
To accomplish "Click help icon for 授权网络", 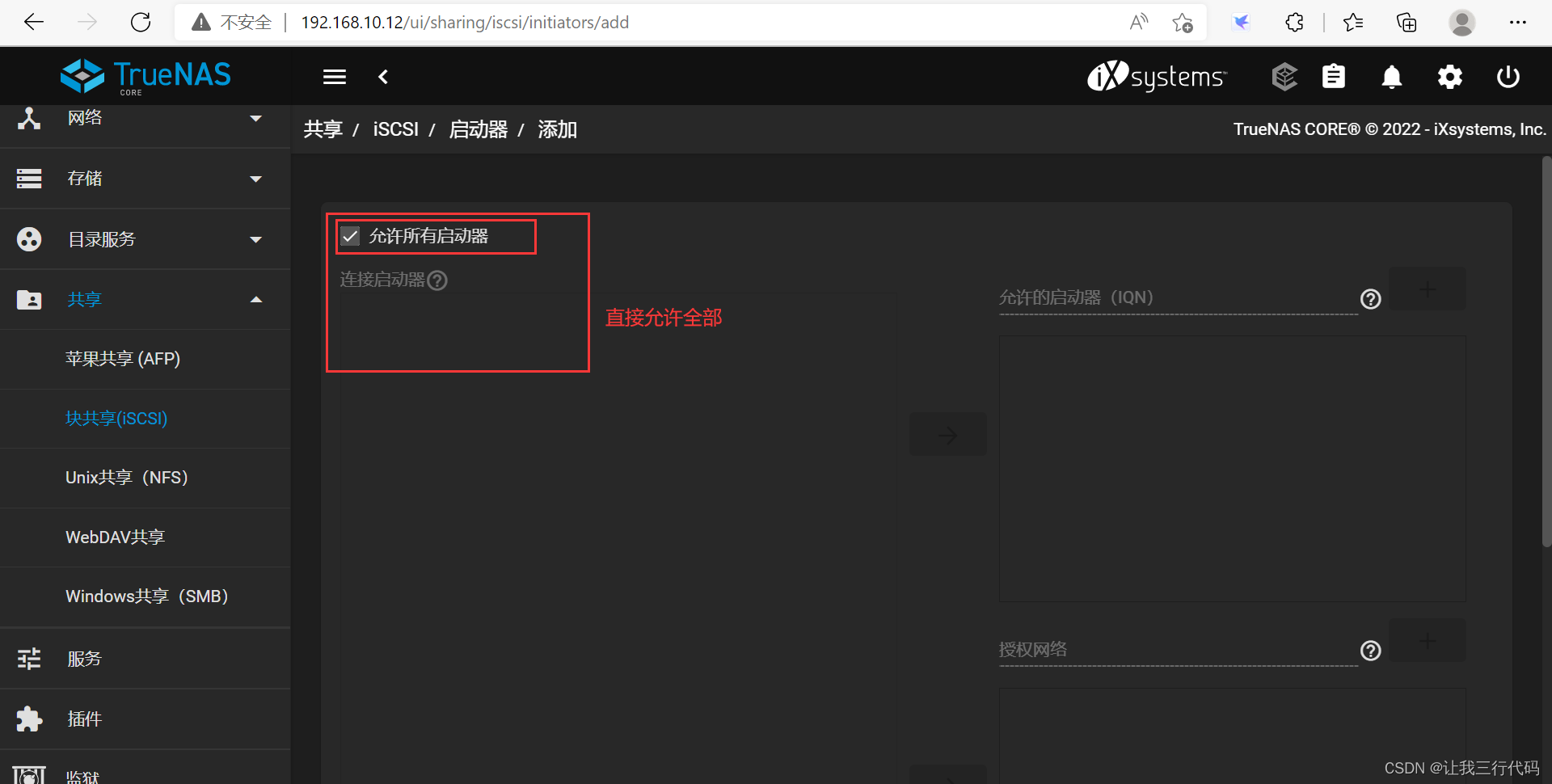I will coord(1371,651).
